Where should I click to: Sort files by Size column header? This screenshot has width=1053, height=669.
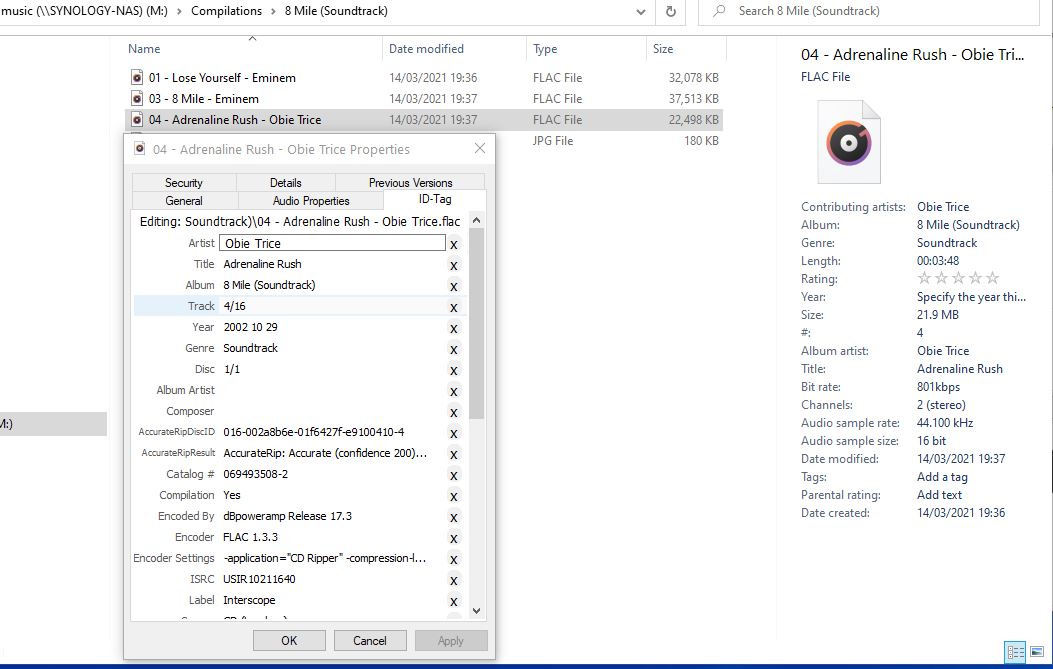[x=663, y=49]
